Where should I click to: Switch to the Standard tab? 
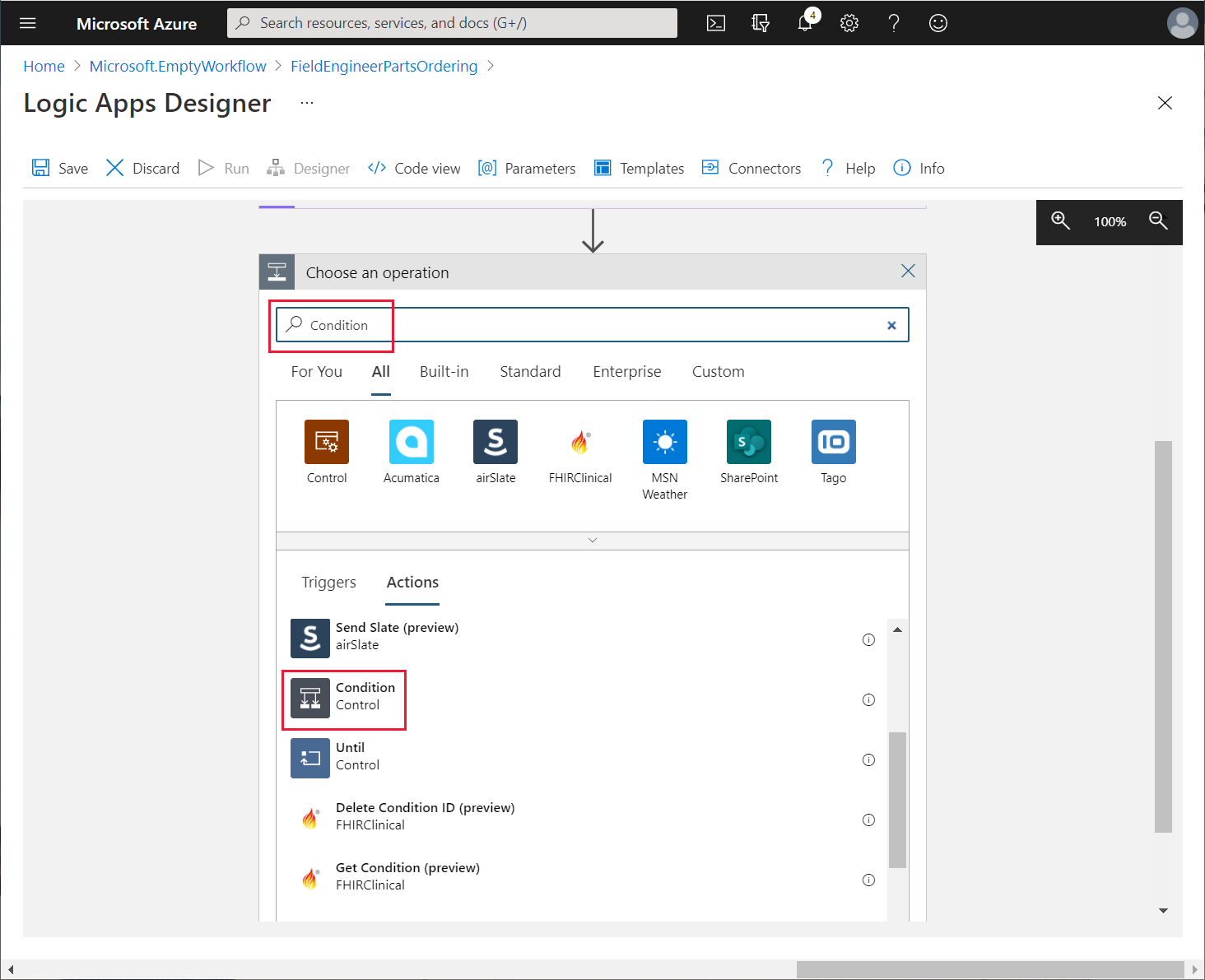[x=531, y=371]
